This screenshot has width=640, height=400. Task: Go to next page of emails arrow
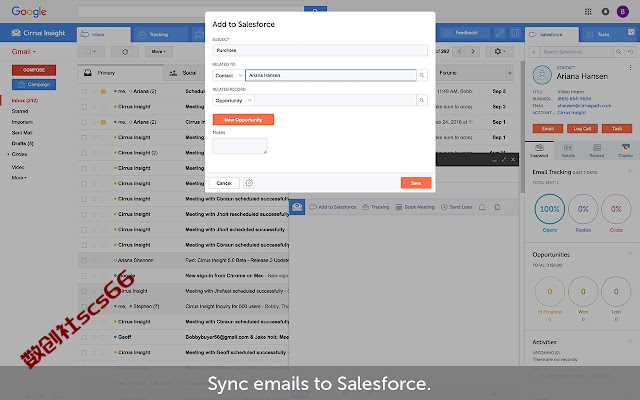pos(473,51)
